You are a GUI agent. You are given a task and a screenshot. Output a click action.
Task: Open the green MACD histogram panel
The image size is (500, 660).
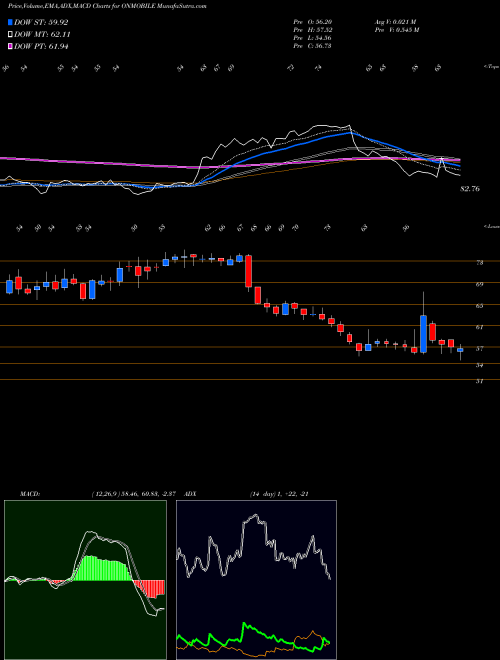(x=85, y=580)
